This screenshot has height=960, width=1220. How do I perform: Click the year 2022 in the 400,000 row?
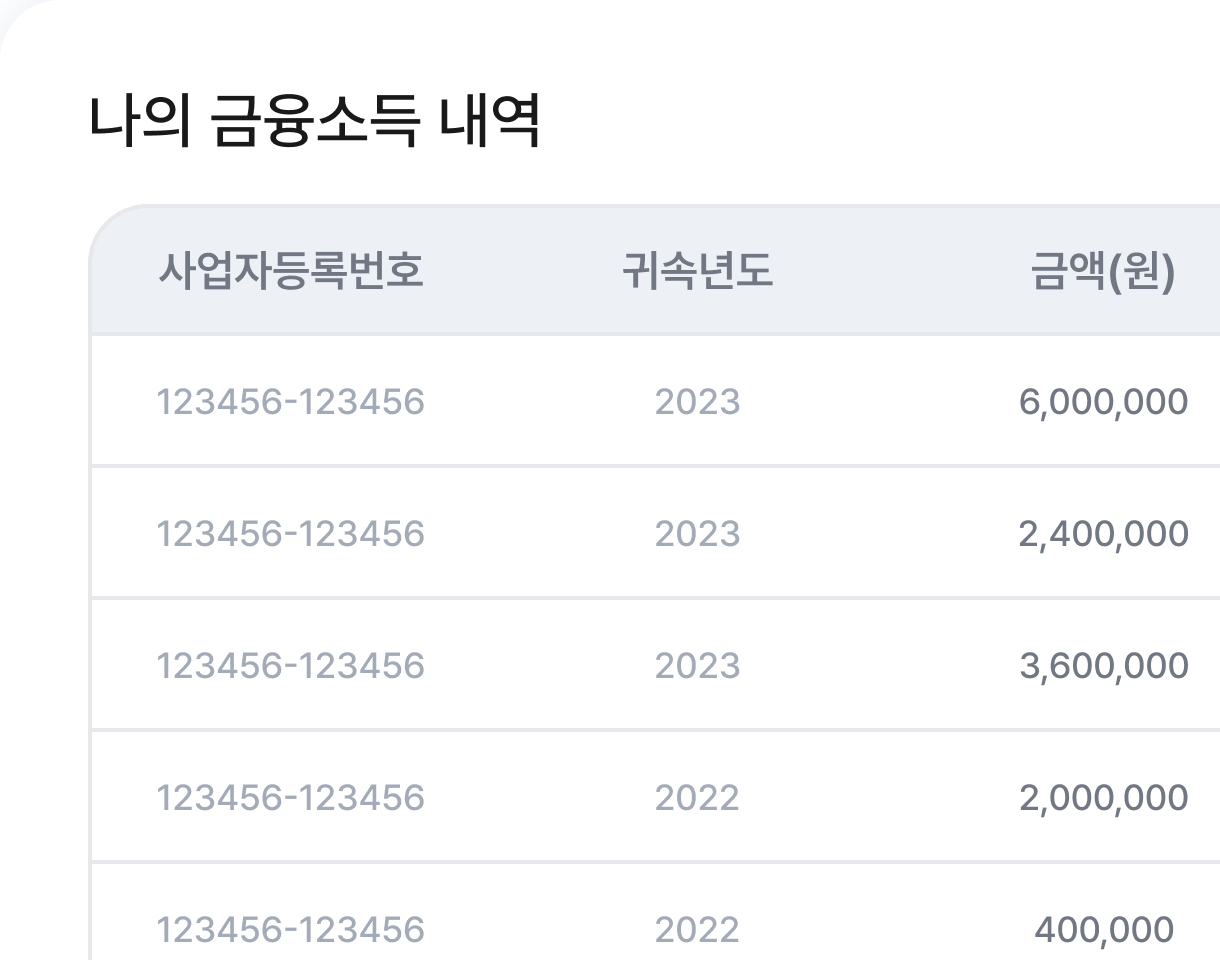tap(698, 930)
